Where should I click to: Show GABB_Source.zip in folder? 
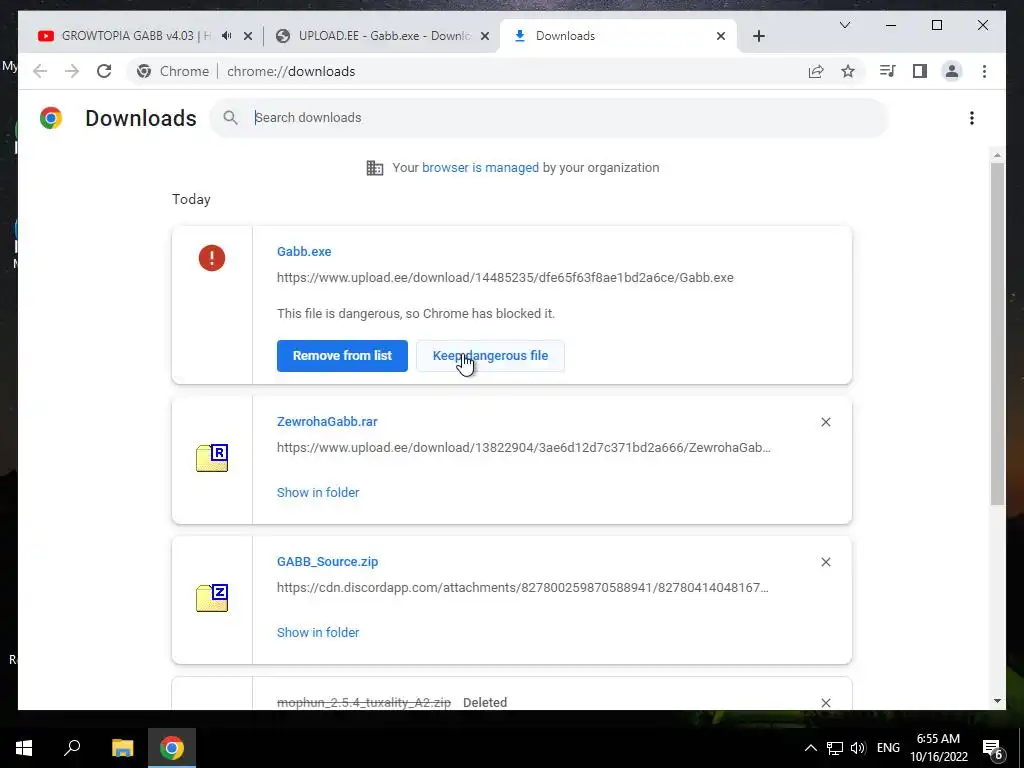click(318, 632)
